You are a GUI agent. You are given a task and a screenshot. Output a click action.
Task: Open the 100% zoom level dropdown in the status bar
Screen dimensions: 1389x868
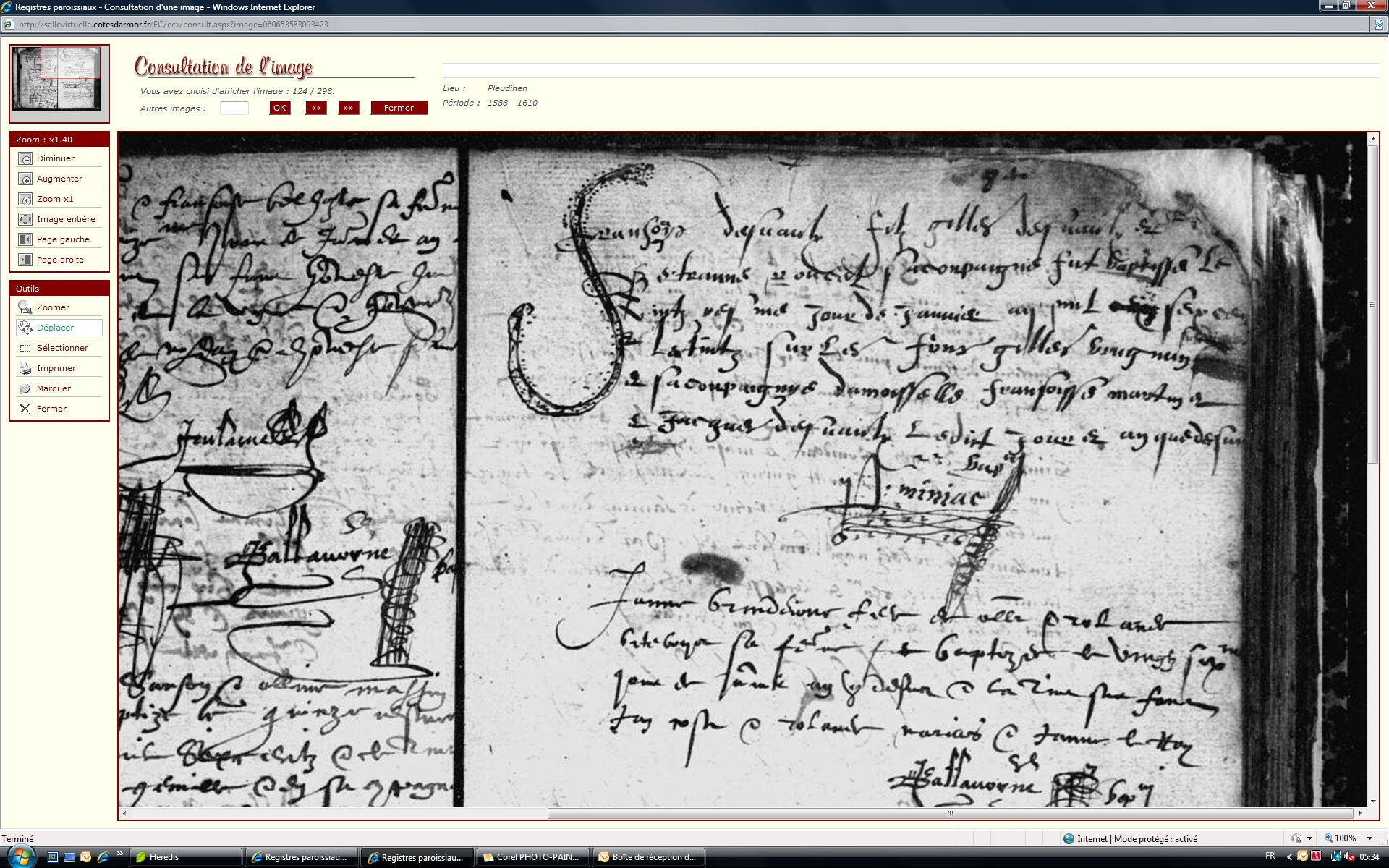pyautogui.click(x=1369, y=838)
